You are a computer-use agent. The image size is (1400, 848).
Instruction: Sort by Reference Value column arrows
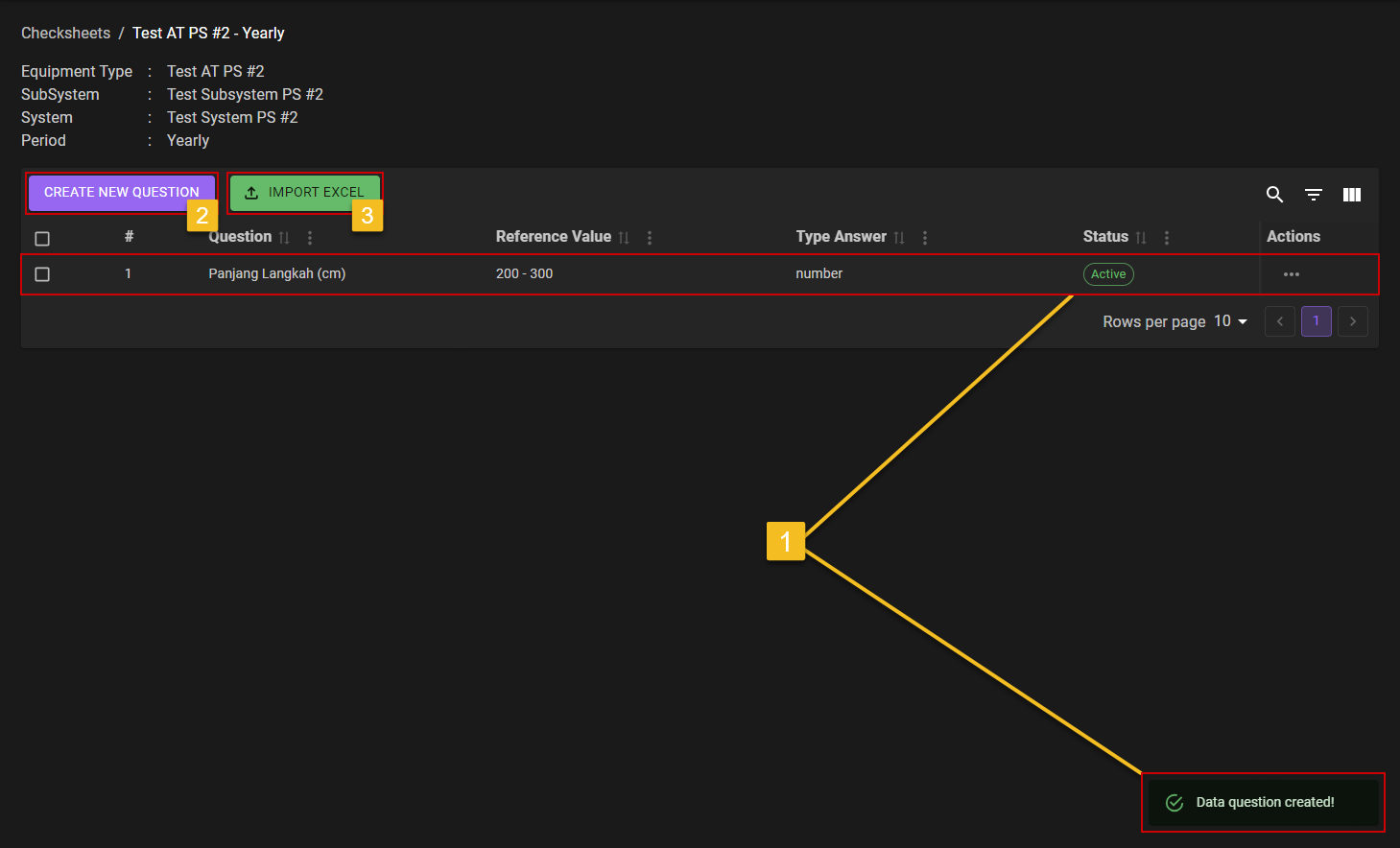[x=624, y=238]
